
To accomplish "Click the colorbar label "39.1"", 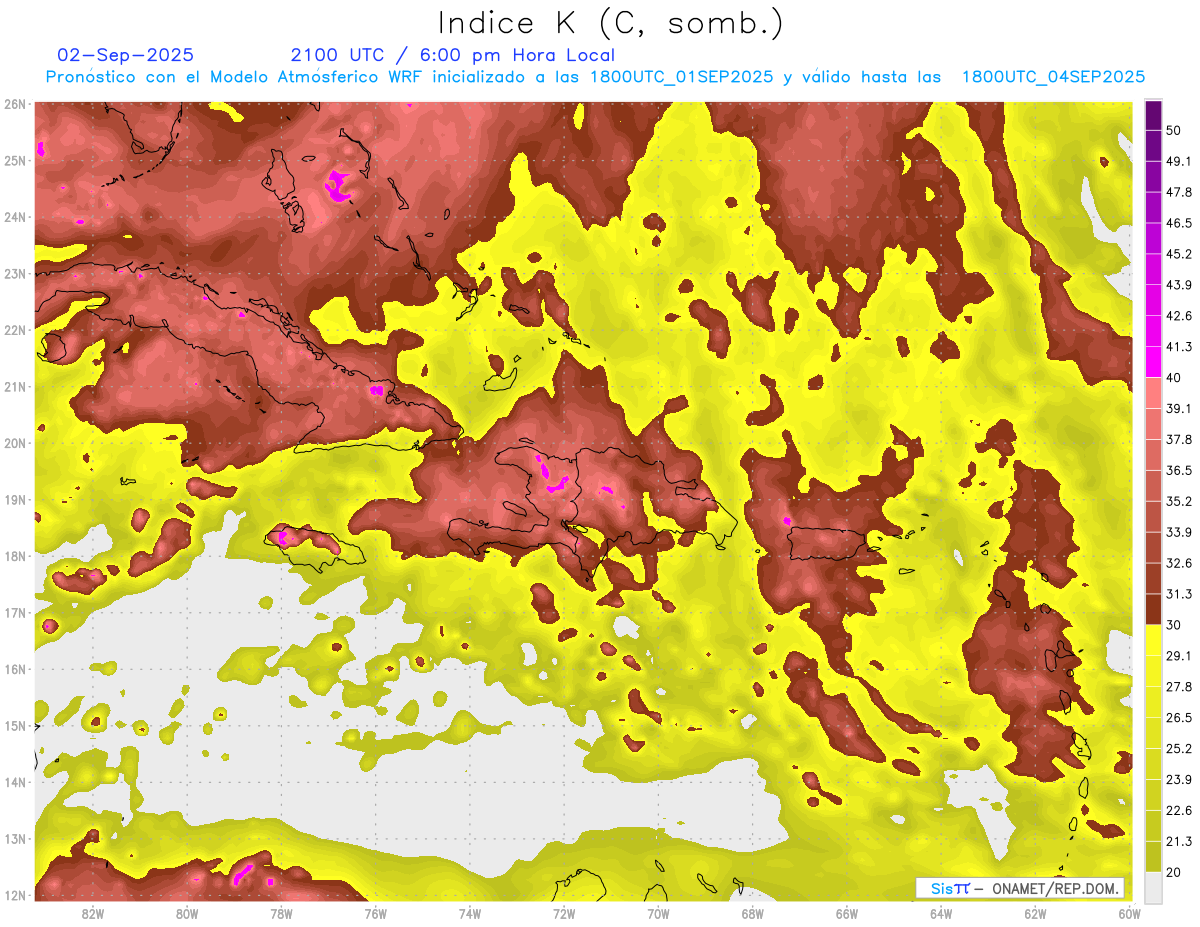I will coord(1179,408).
